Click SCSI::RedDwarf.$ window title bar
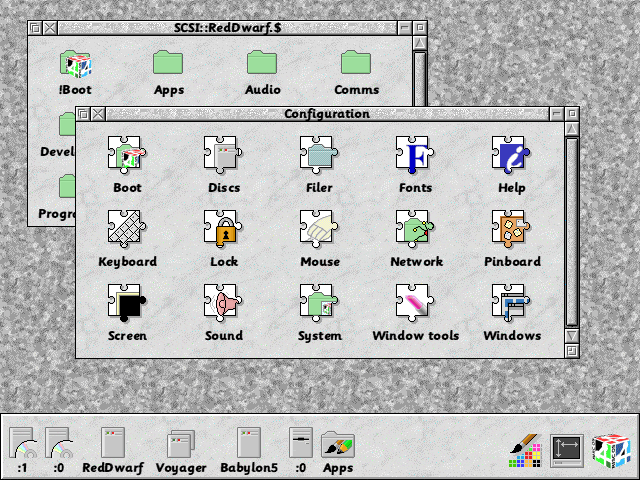Viewport: 640px width, 480px height. point(228,28)
